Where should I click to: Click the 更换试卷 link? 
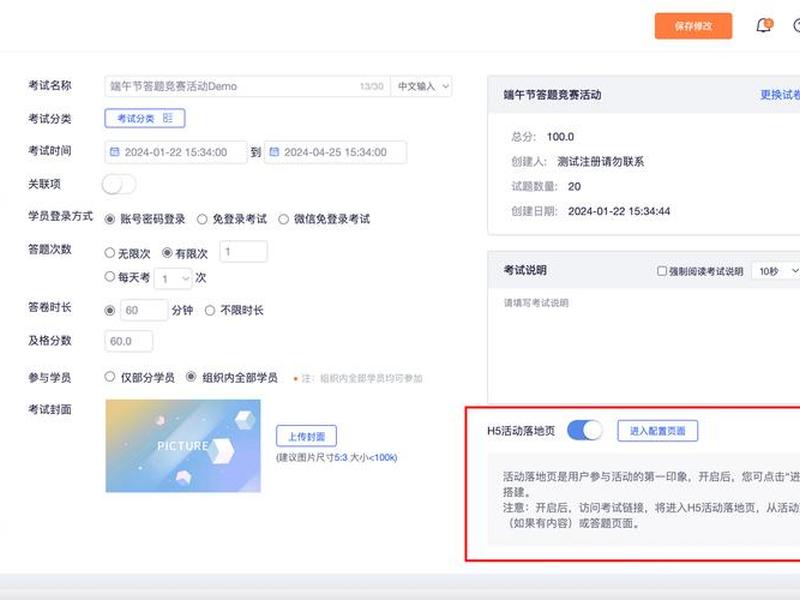tap(780, 95)
